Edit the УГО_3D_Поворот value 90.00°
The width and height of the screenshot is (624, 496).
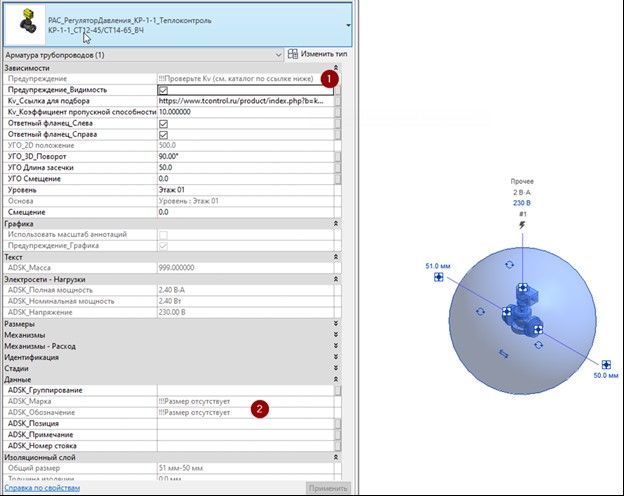246,156
